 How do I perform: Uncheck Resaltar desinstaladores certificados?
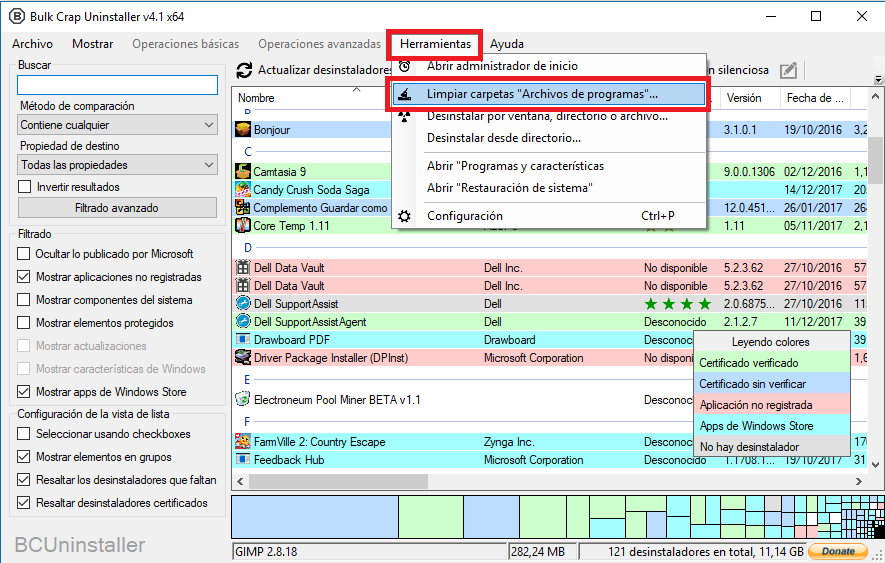(24, 503)
